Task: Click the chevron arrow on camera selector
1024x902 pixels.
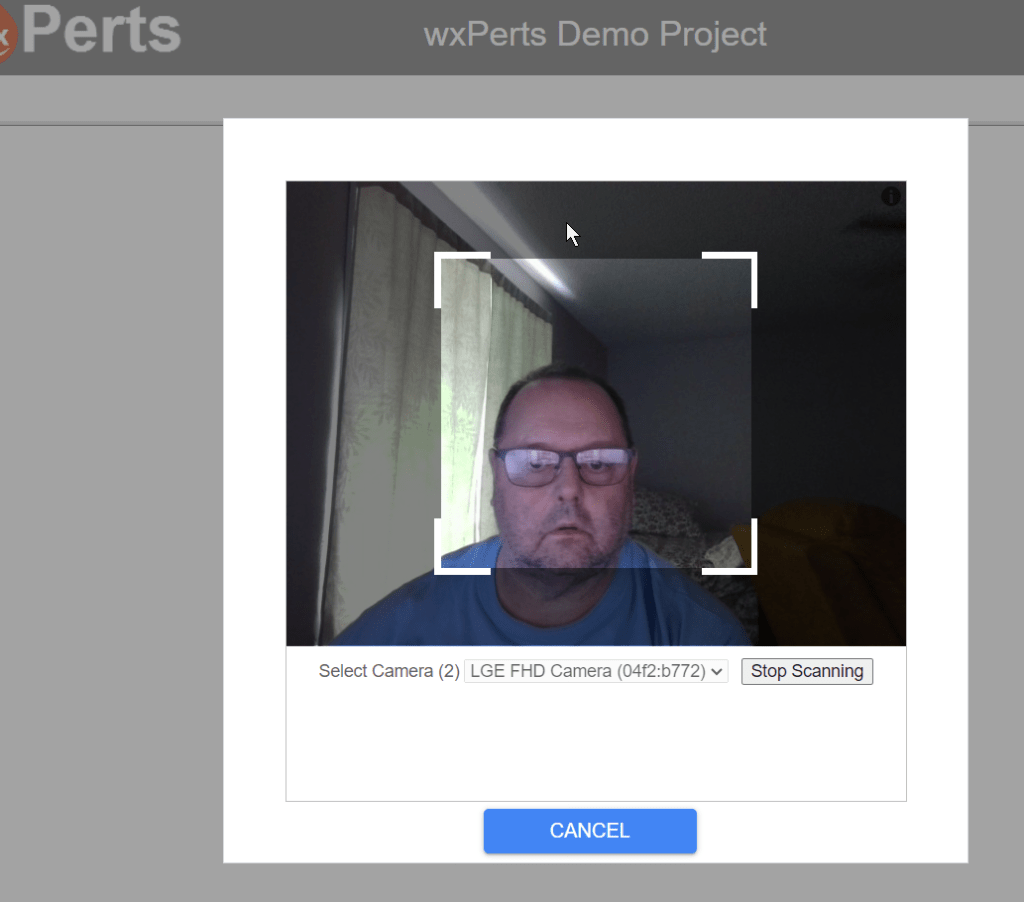Action: pos(717,672)
